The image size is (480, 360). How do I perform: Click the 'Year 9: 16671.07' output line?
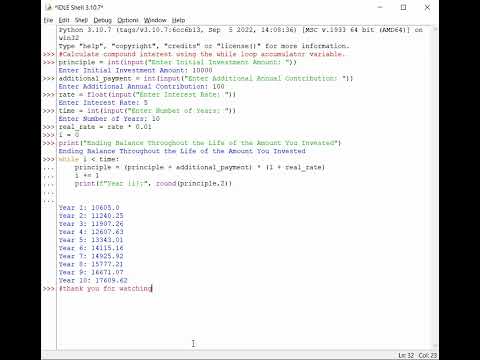click(91, 272)
